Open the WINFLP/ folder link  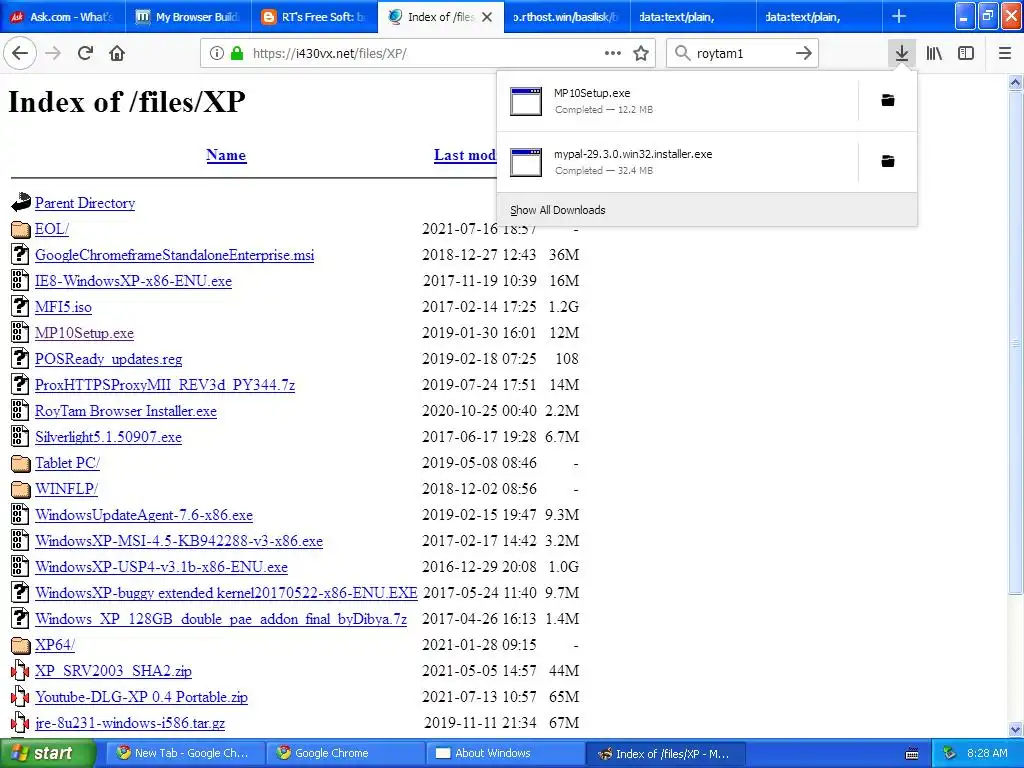(x=67, y=489)
